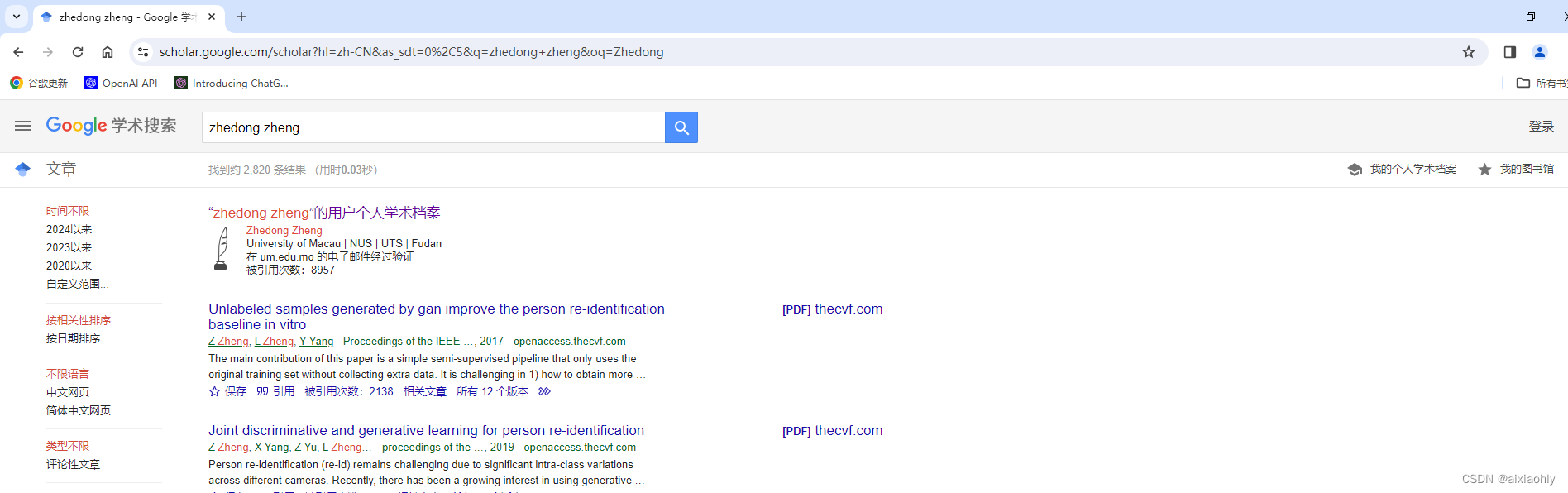Open the Scholar hamburger menu
The image size is (1568, 493).
coord(22,126)
